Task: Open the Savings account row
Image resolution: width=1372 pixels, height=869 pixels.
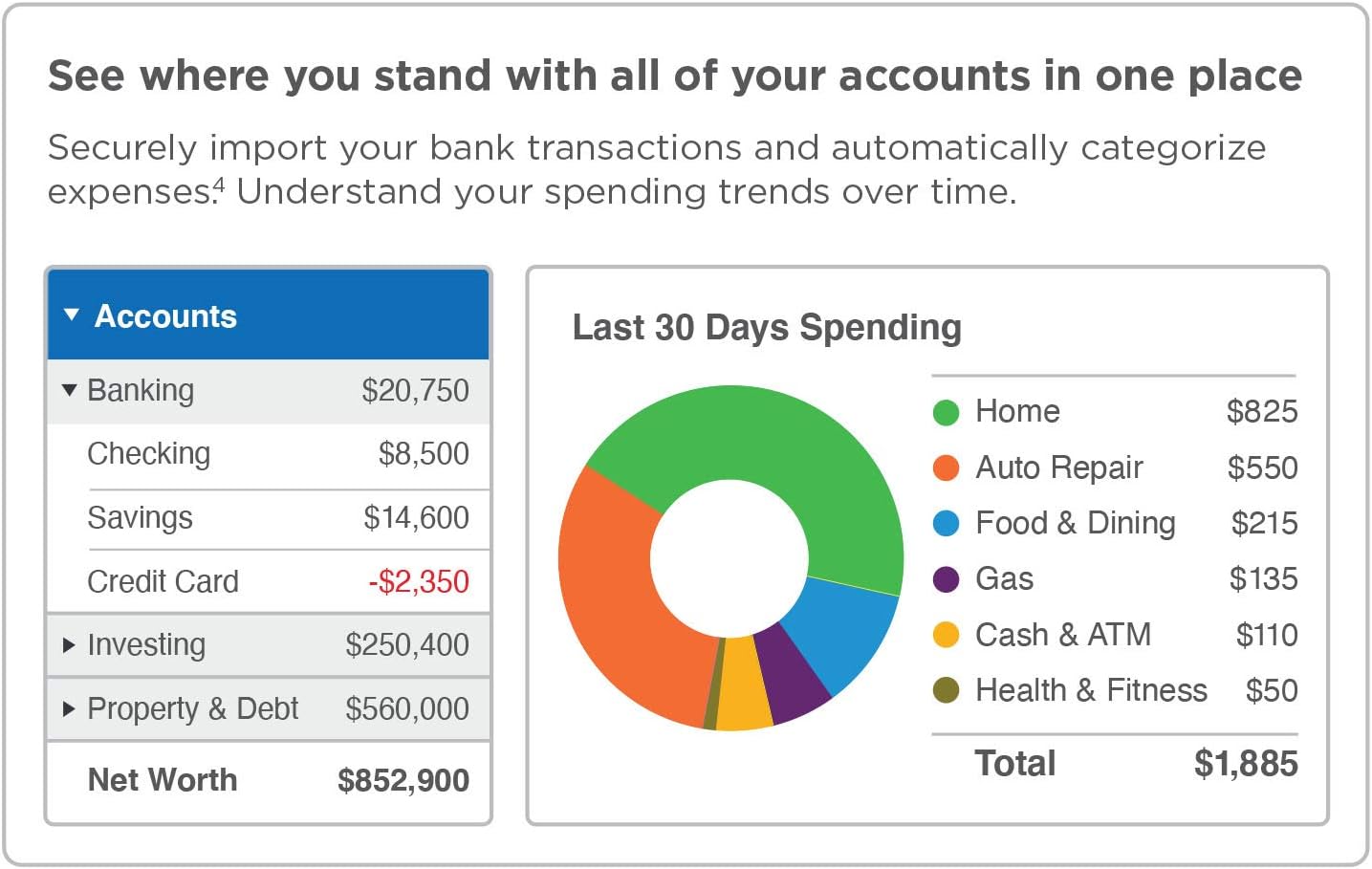Action: [277, 518]
